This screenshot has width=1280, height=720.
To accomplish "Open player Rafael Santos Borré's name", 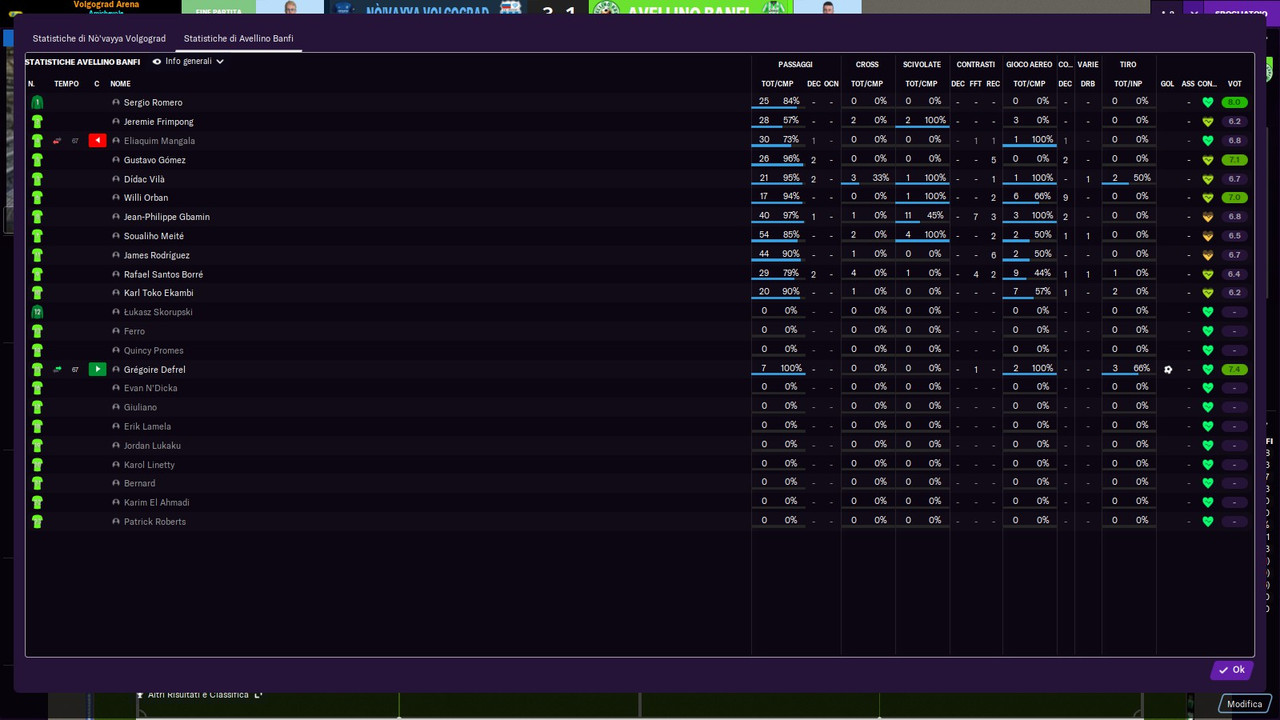I will (164, 274).
